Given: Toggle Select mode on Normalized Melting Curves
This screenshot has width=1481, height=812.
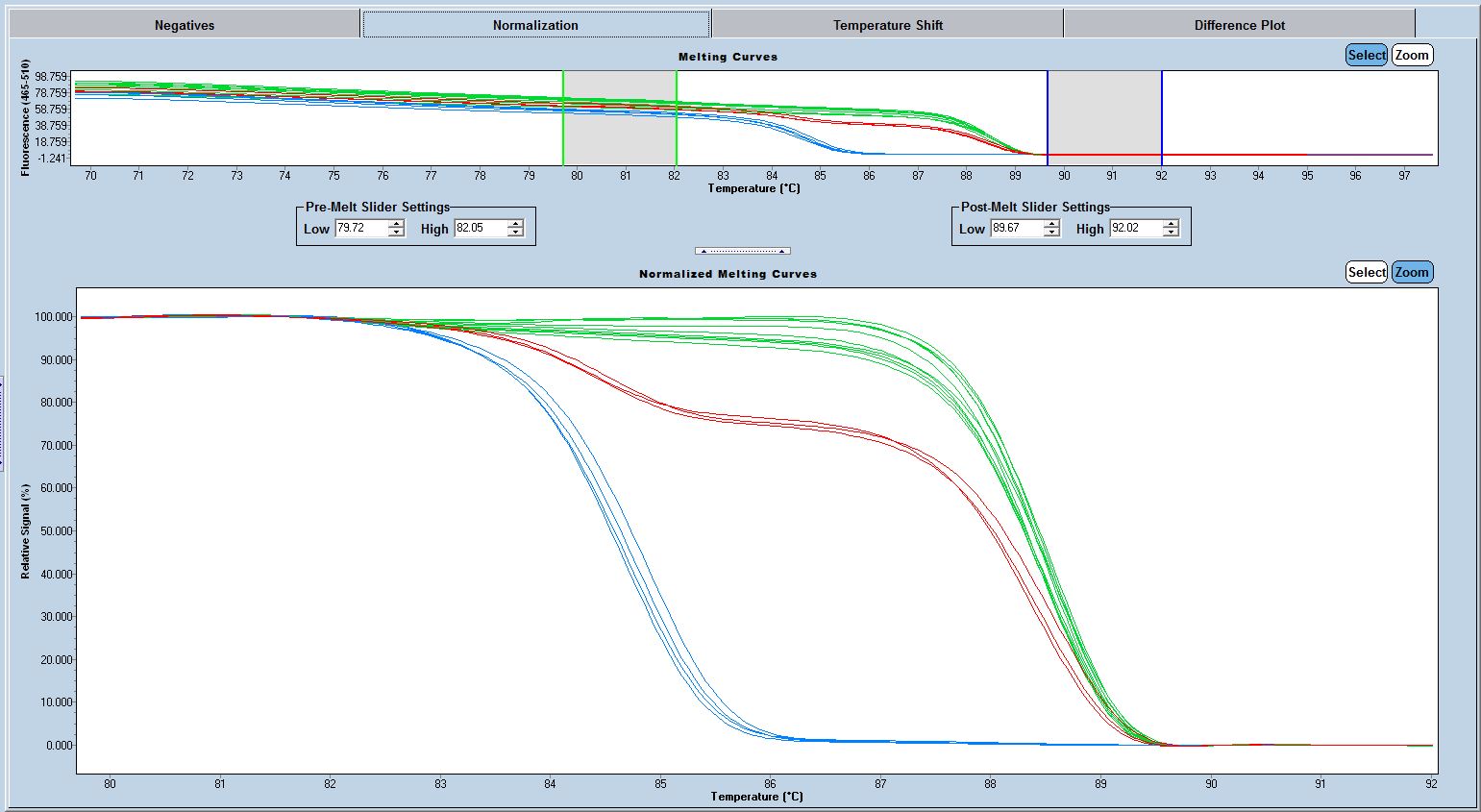Looking at the screenshot, I should coord(1366,272).
